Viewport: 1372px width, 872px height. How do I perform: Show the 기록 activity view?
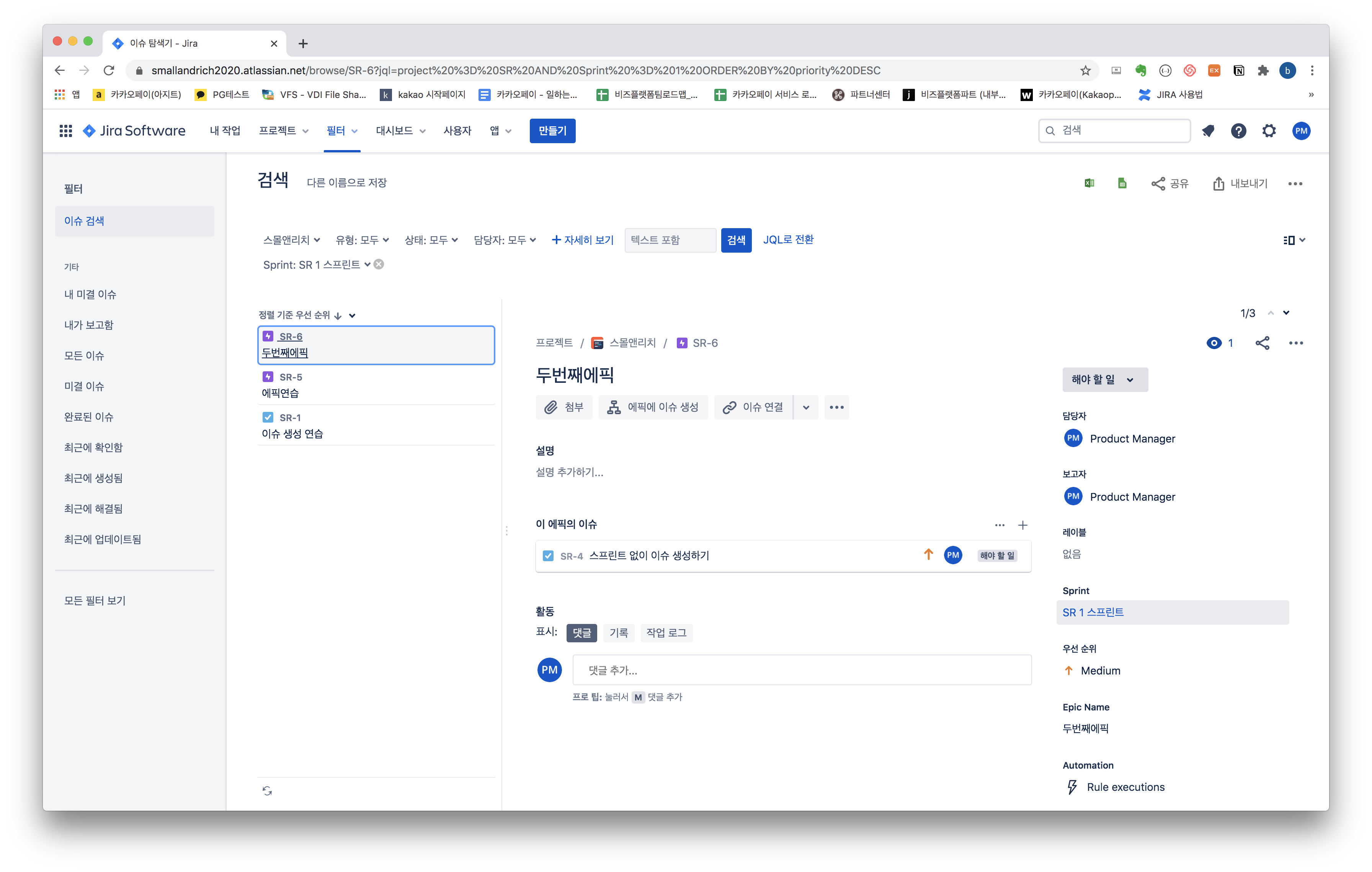pyautogui.click(x=618, y=633)
